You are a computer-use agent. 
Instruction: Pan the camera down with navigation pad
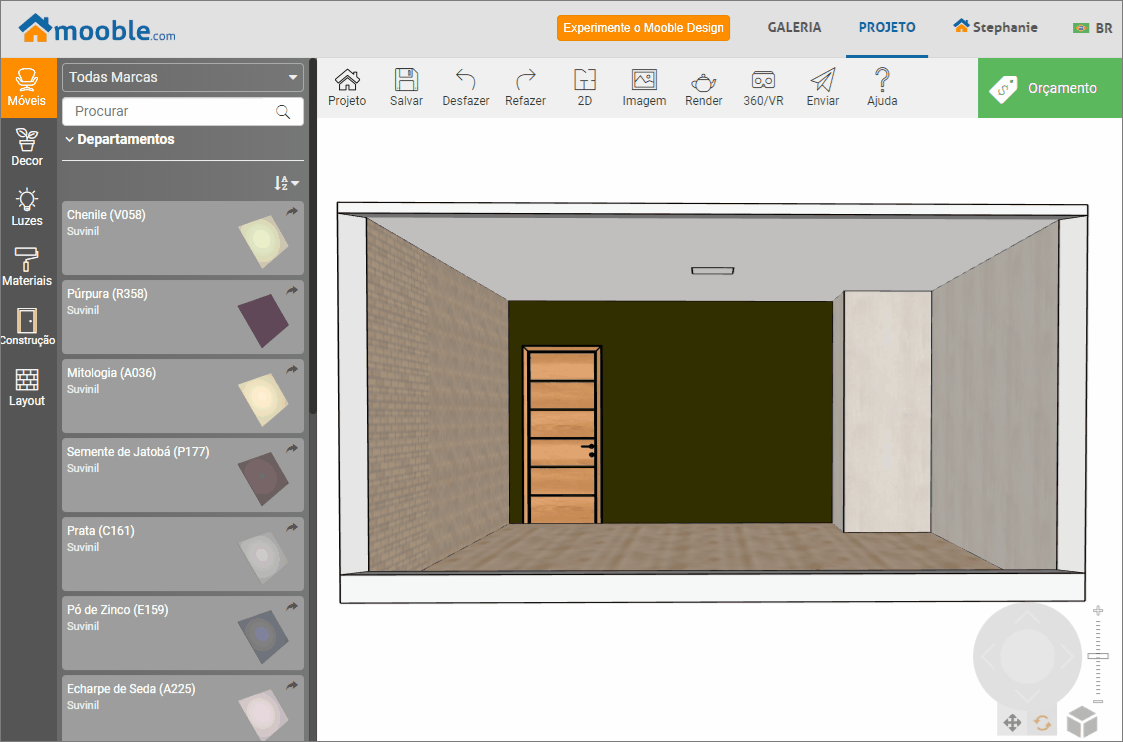click(1028, 695)
